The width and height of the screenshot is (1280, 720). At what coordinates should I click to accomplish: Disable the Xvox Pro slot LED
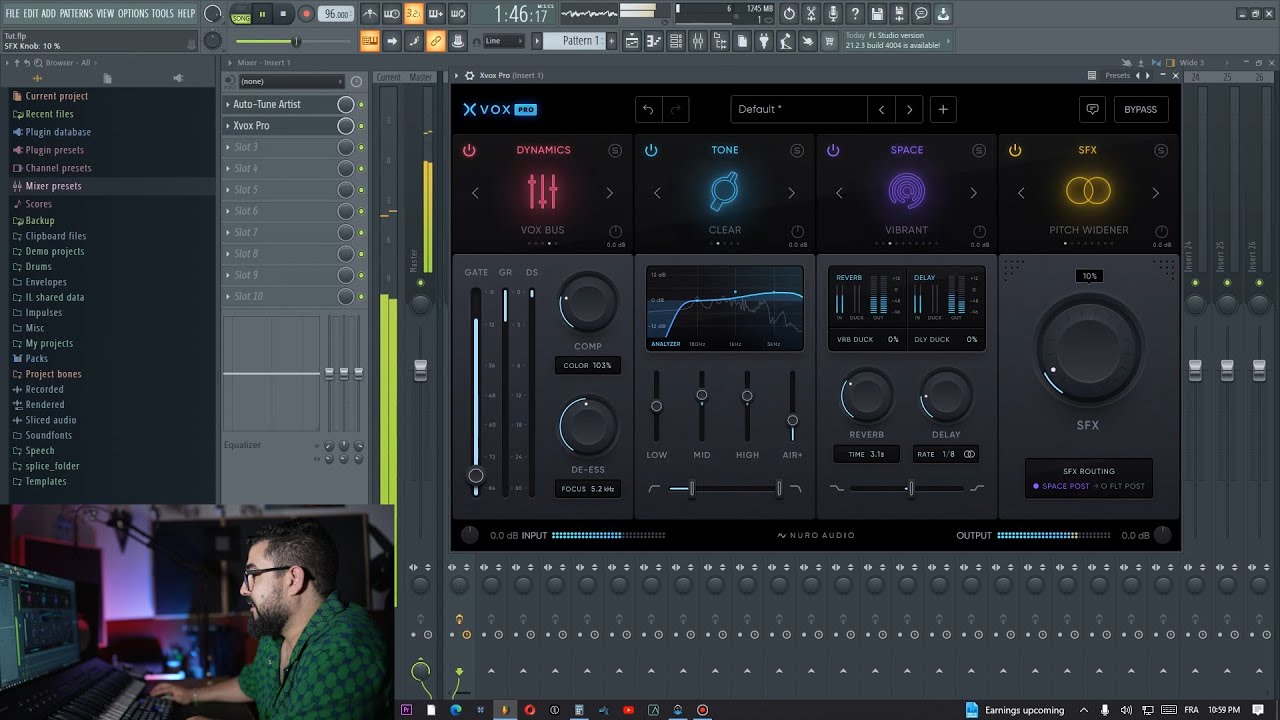pyautogui.click(x=361, y=126)
